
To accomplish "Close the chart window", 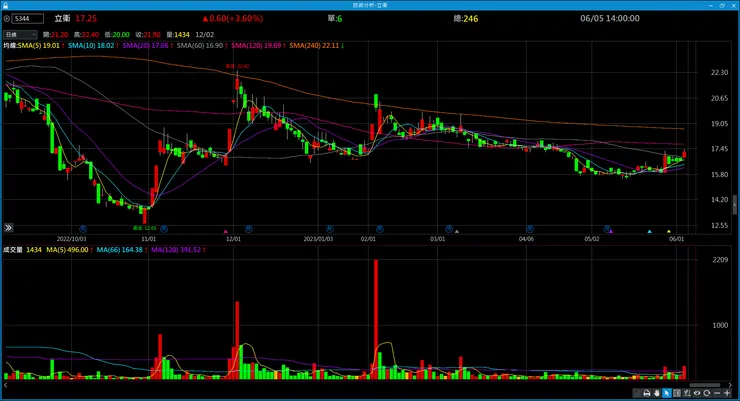I will click(733, 5).
